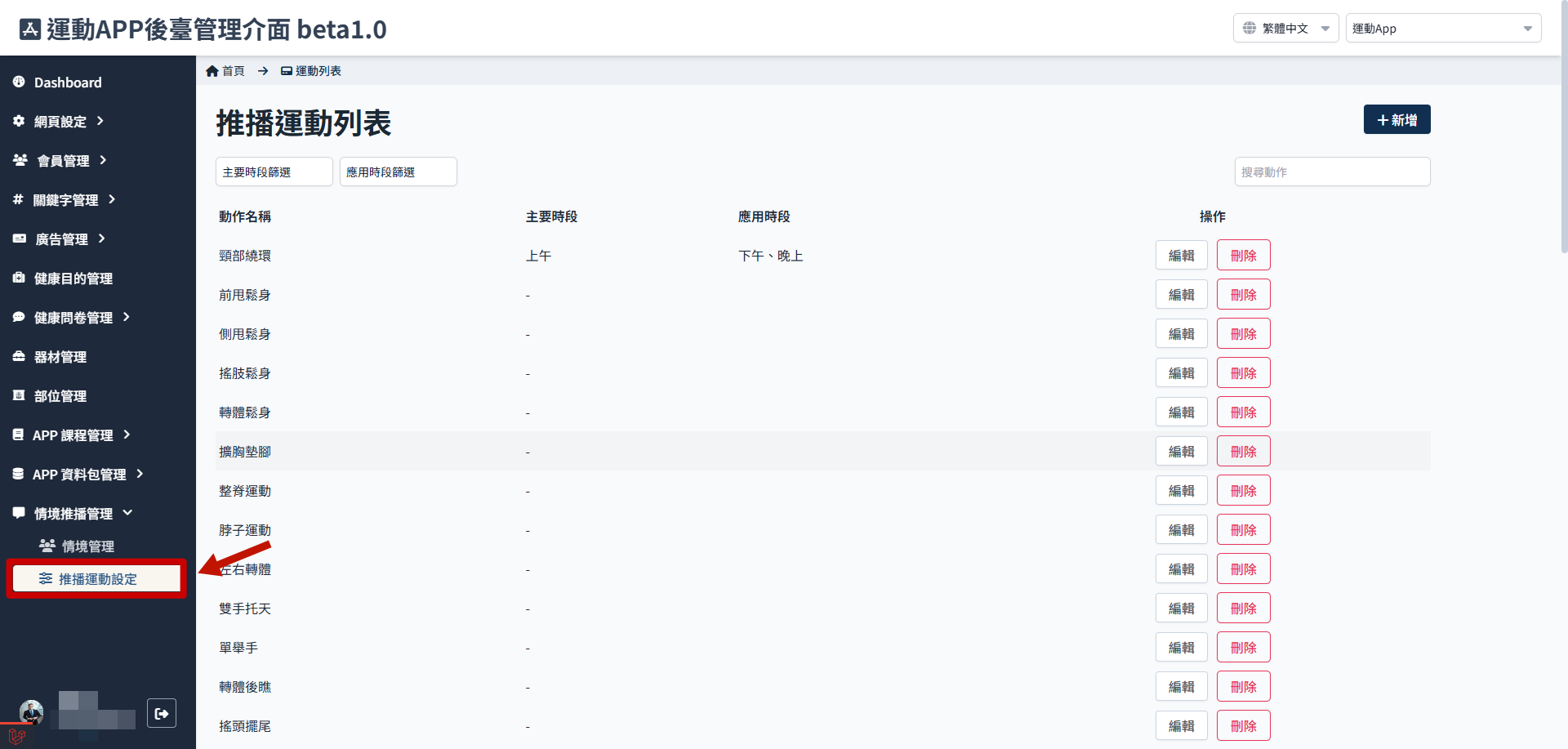This screenshot has width=1568, height=749.
Task: Click the hashtag icon for 關鍵字管理
Action: tap(18, 199)
